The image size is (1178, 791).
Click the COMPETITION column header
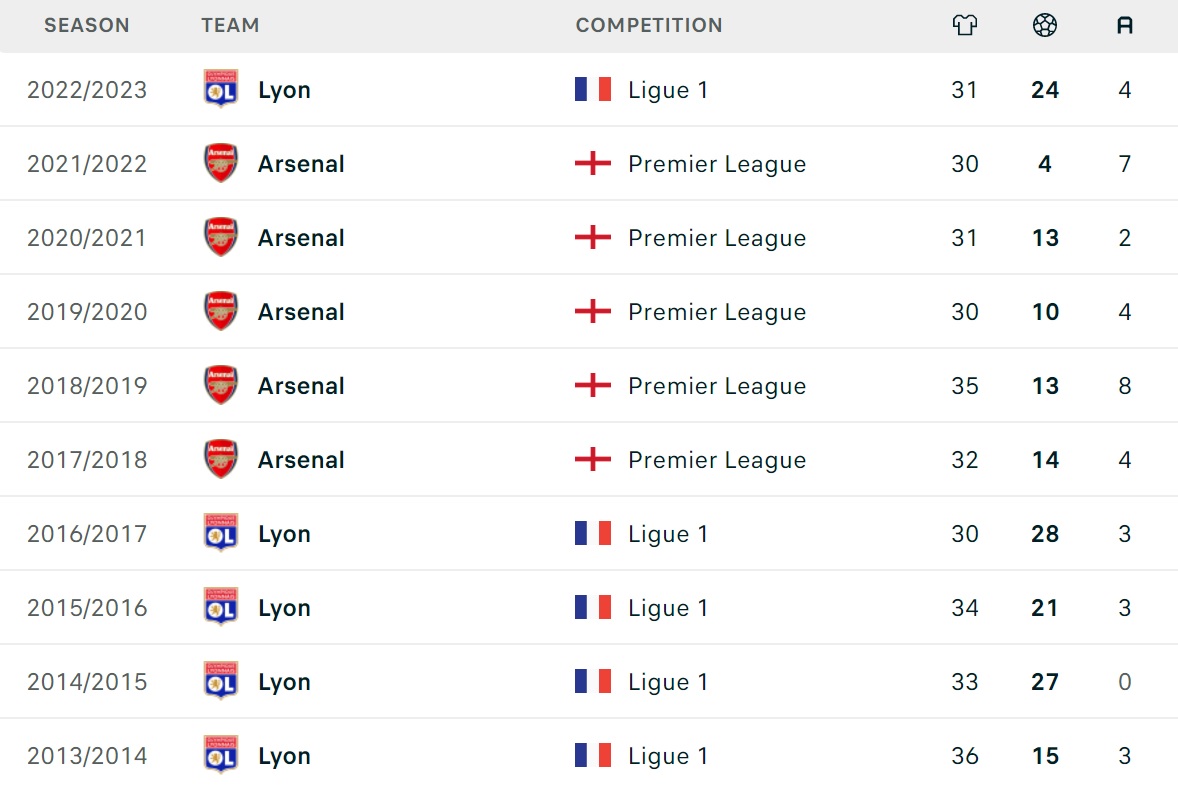click(x=649, y=26)
